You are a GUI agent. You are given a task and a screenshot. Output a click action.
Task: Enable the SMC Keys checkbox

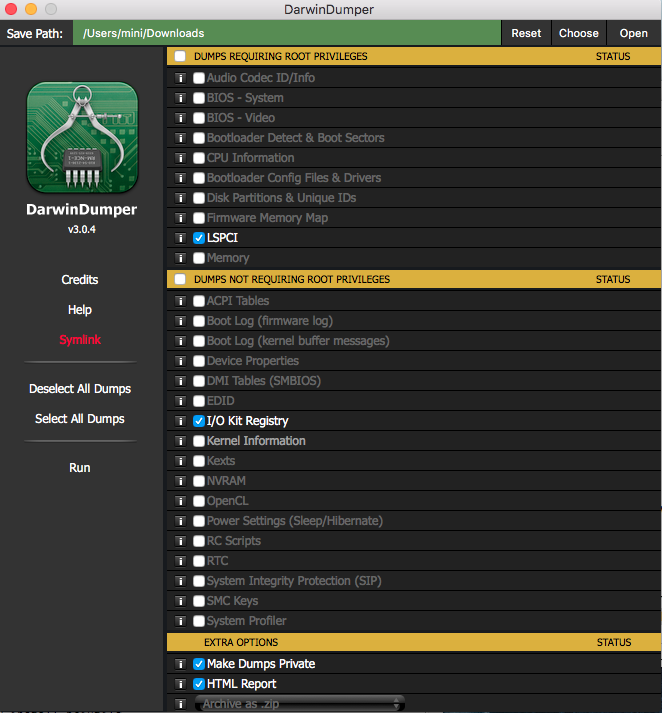199,601
